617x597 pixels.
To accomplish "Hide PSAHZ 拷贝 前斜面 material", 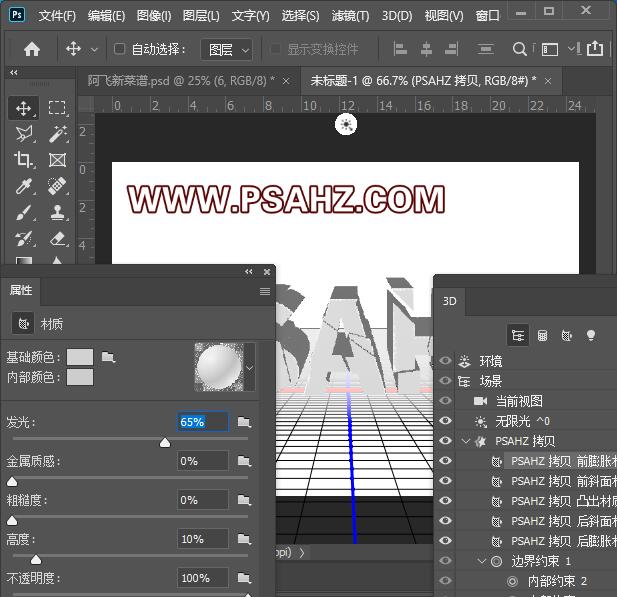I will [x=445, y=481].
